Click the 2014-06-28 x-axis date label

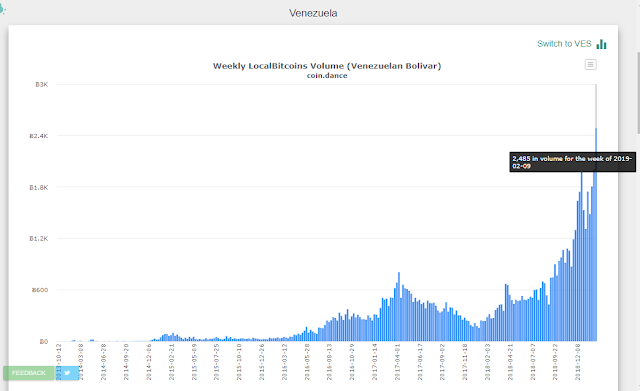pos(104,362)
